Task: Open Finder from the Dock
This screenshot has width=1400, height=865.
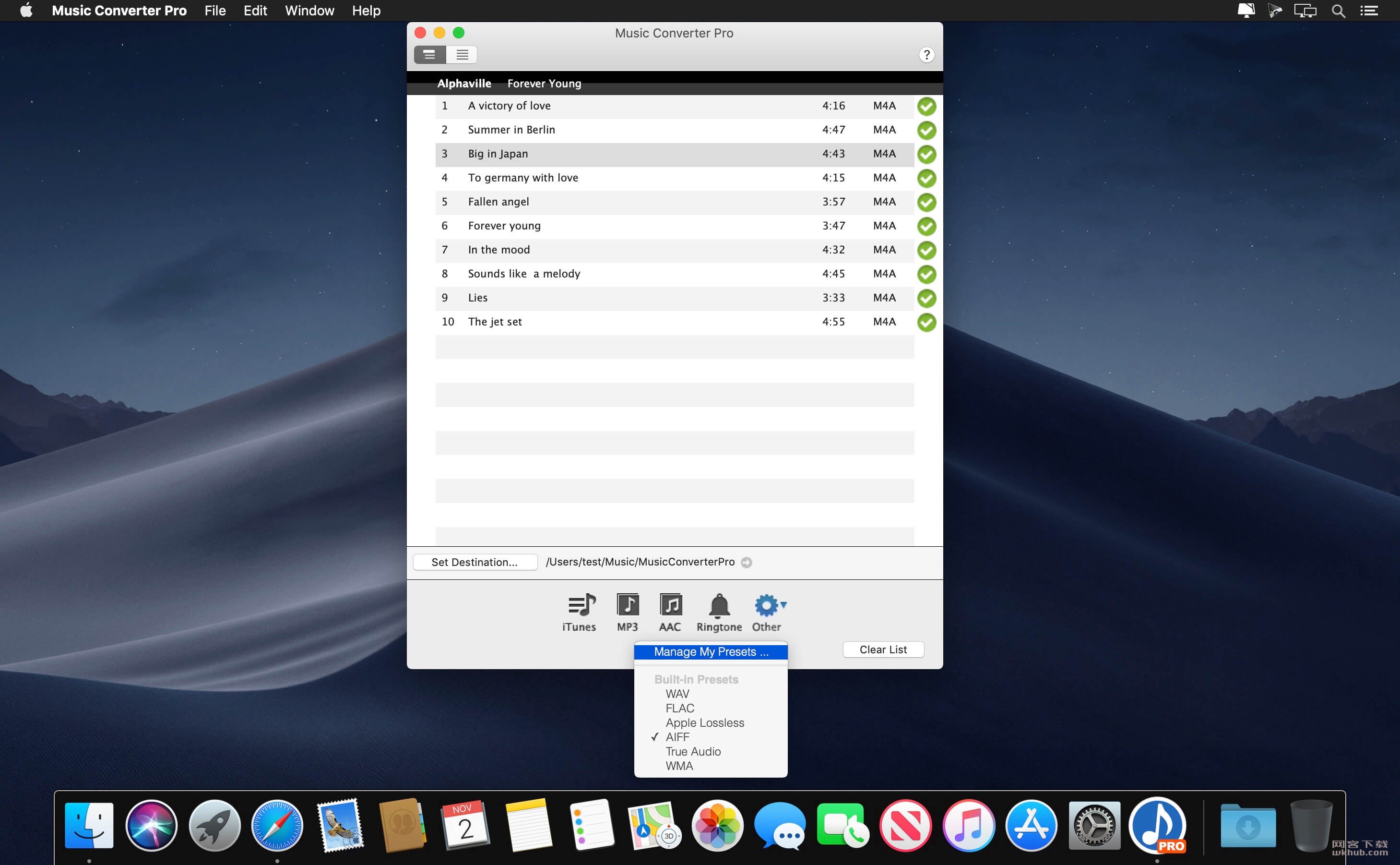Action: point(89,825)
